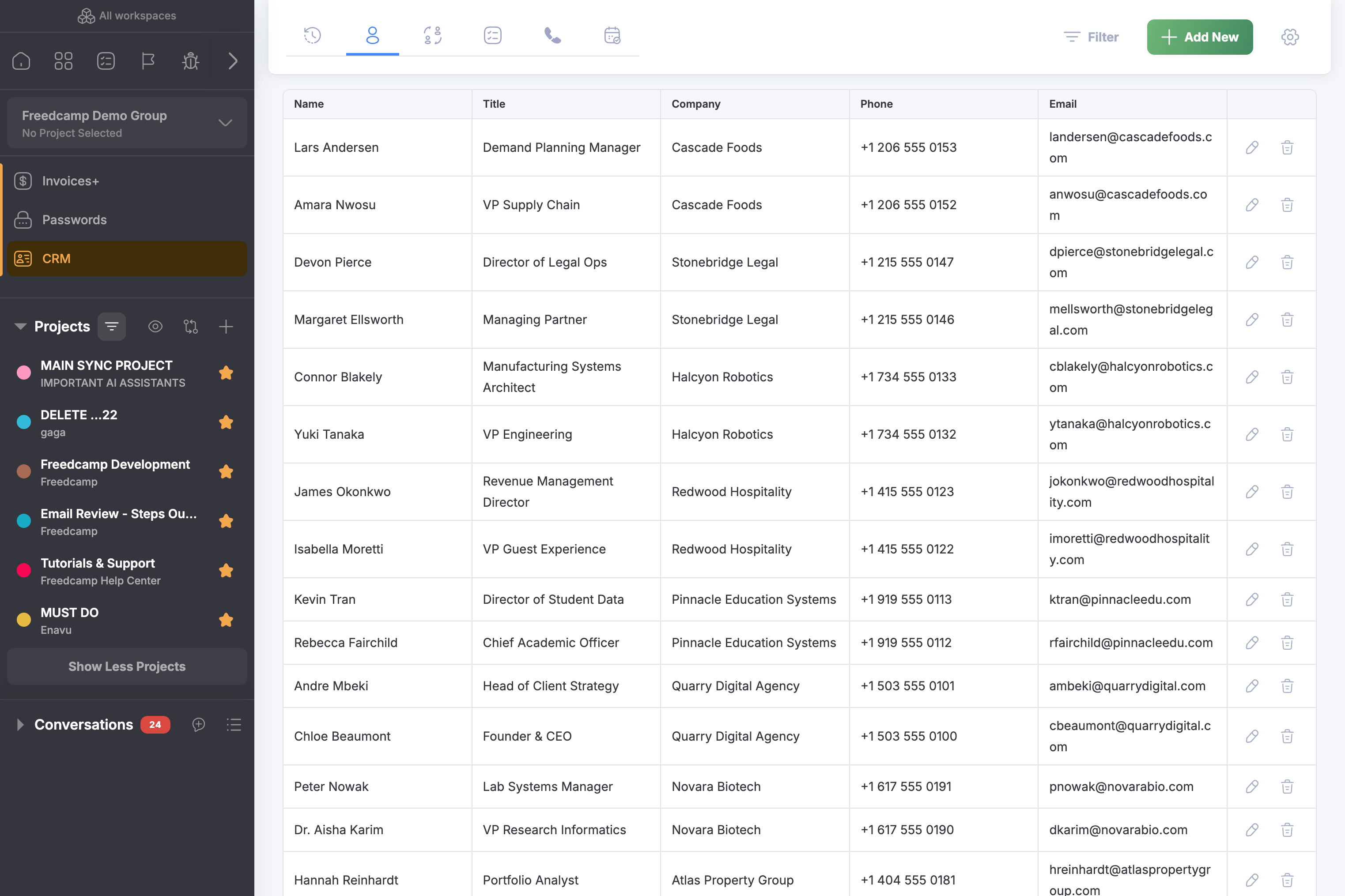This screenshot has height=896, width=1345.
Task: Click the pink MAIN SYNC PROJECT color dot
Action: (x=24, y=373)
